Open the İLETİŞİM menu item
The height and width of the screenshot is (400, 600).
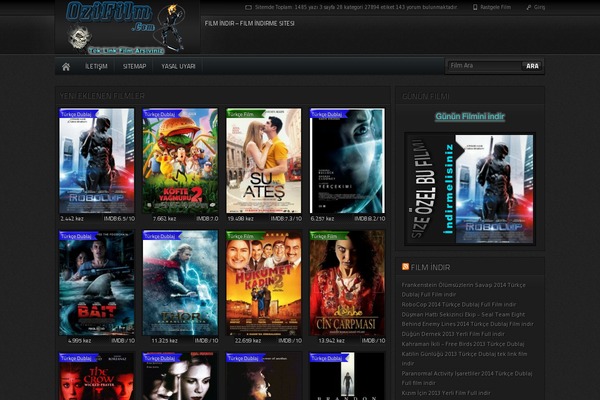click(96, 67)
